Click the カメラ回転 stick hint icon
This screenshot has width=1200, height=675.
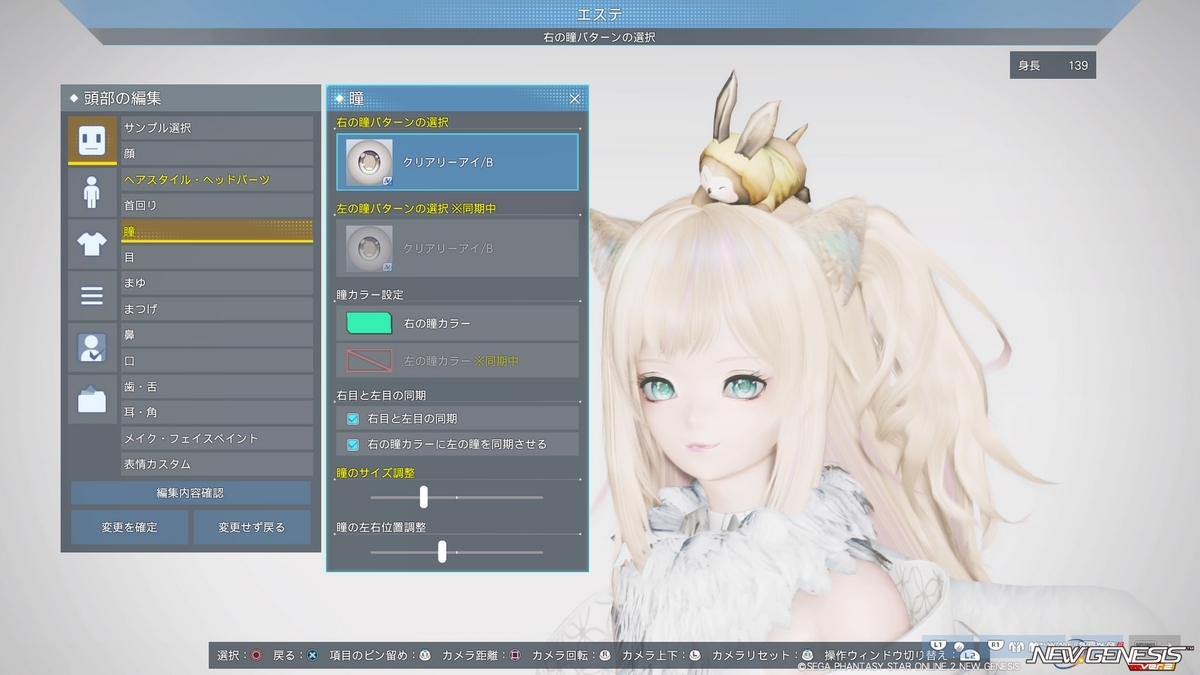(x=604, y=655)
